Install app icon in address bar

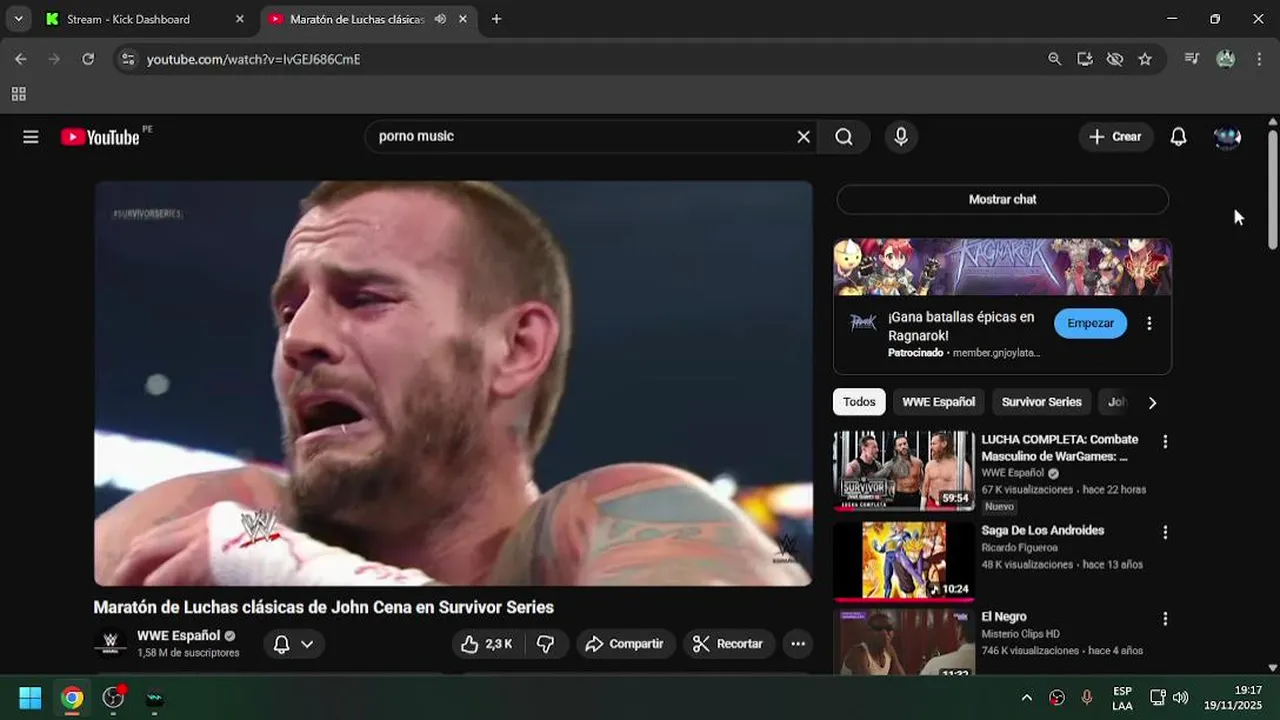pyautogui.click(x=1085, y=59)
